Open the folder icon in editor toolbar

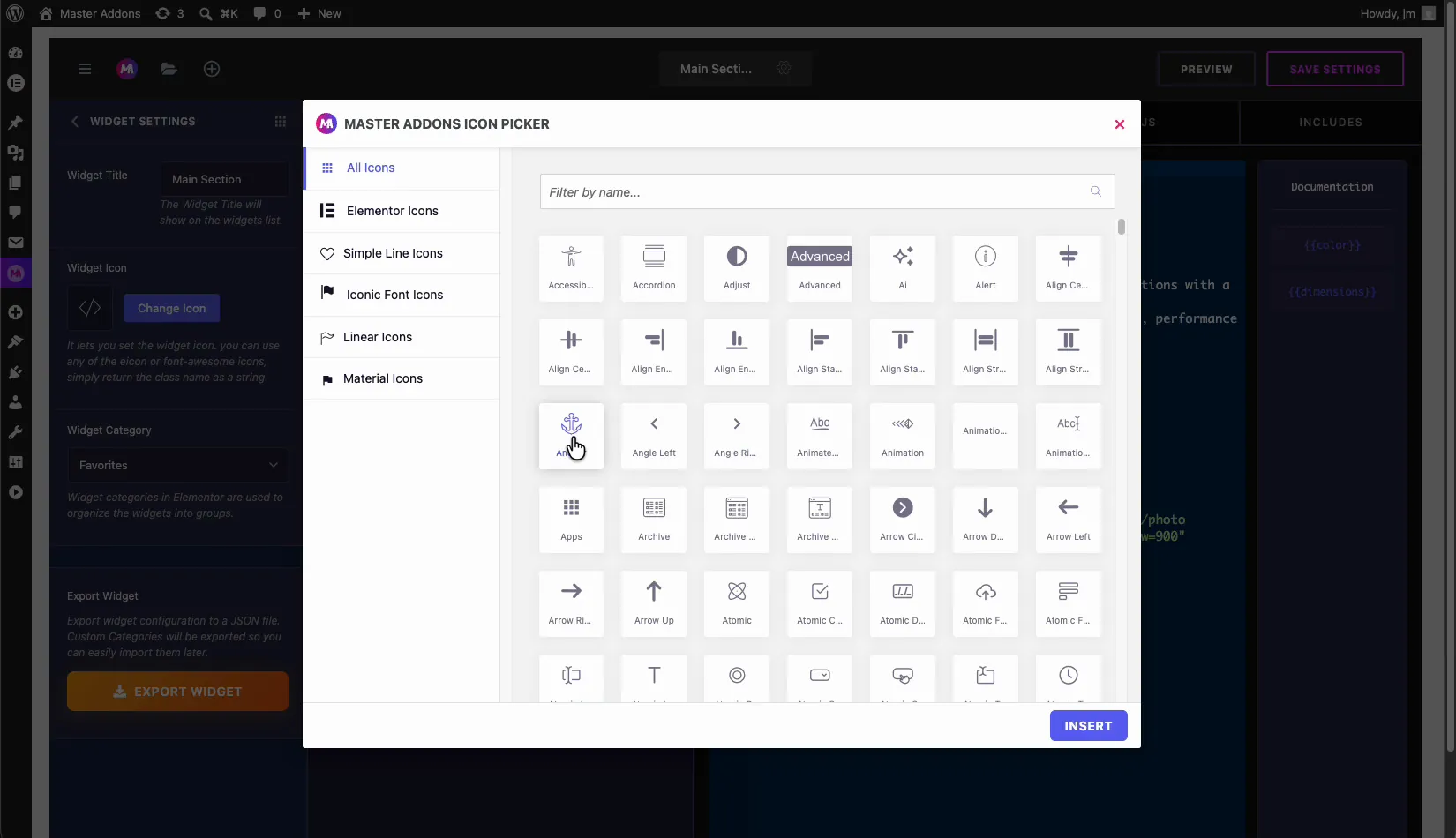click(169, 69)
